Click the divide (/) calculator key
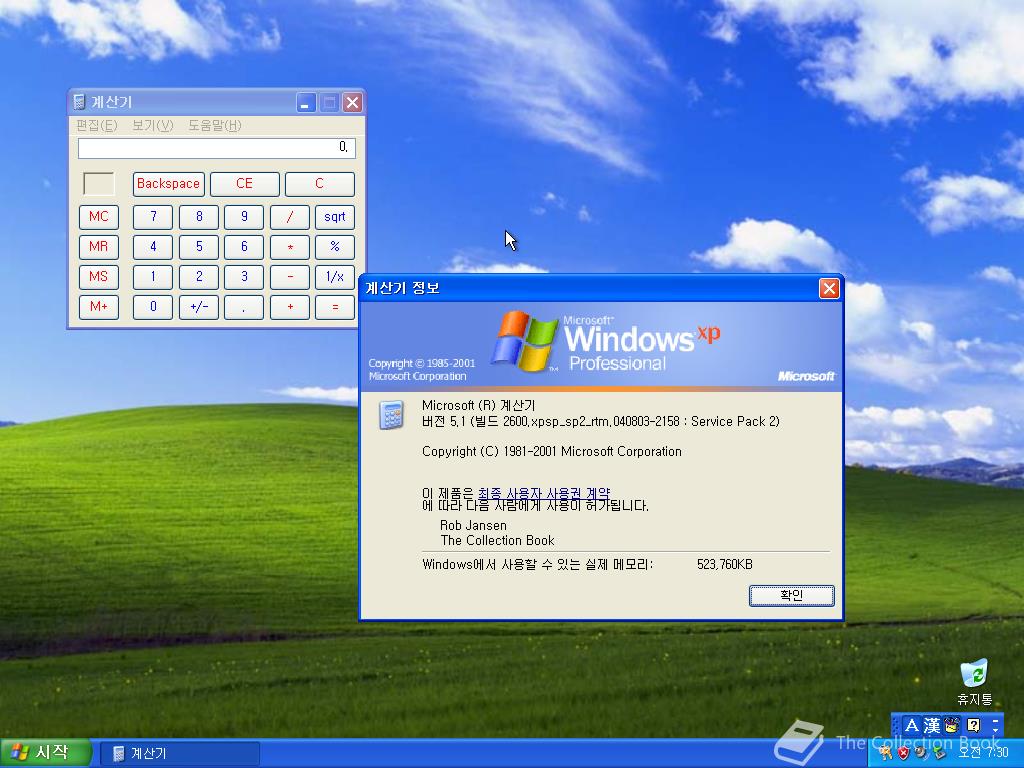 coord(289,217)
